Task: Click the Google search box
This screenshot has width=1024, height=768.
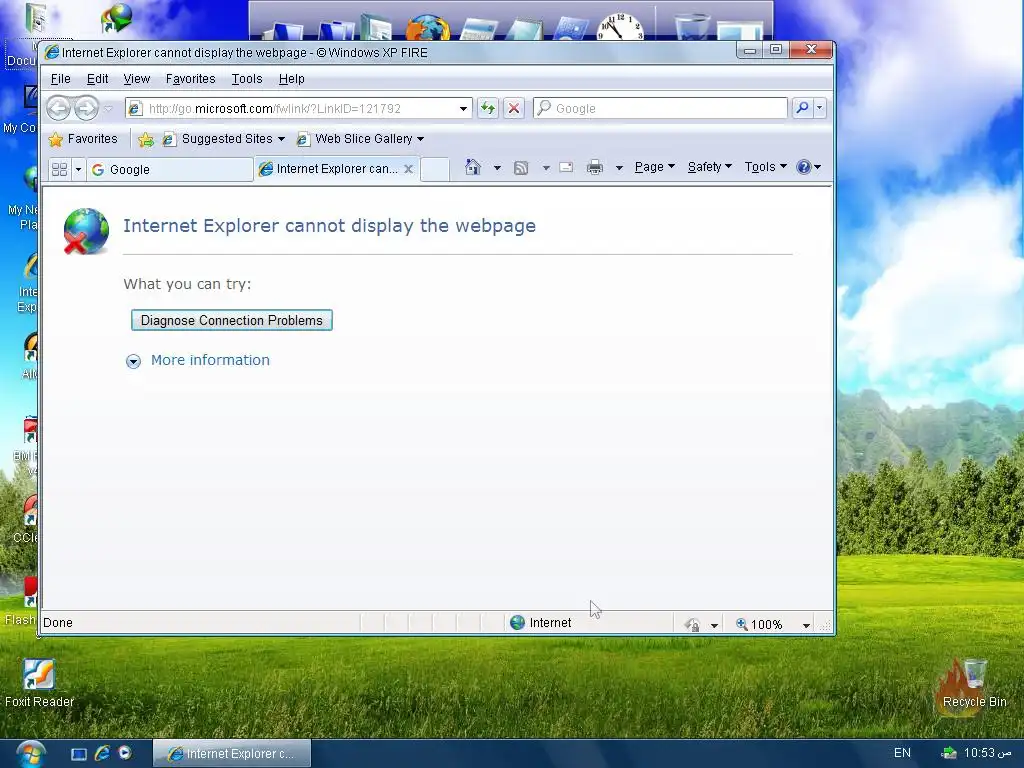Action: click(x=660, y=108)
